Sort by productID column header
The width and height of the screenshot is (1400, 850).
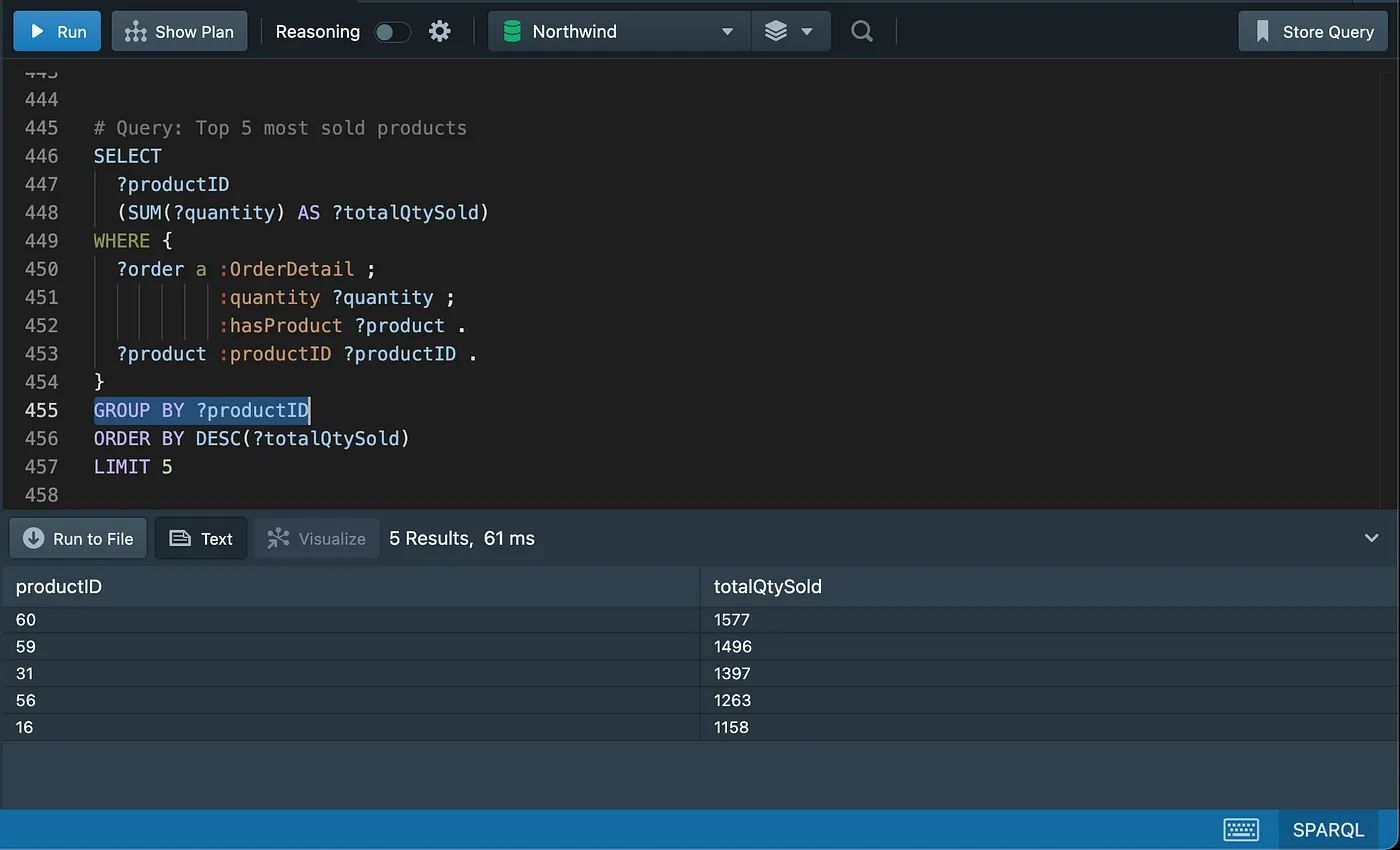(350, 587)
